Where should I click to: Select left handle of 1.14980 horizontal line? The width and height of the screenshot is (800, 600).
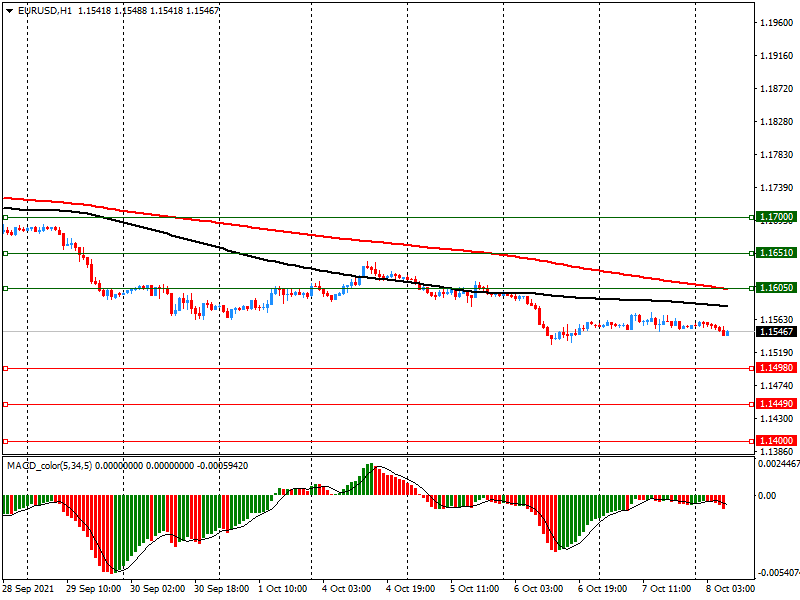pyautogui.click(x=5, y=368)
